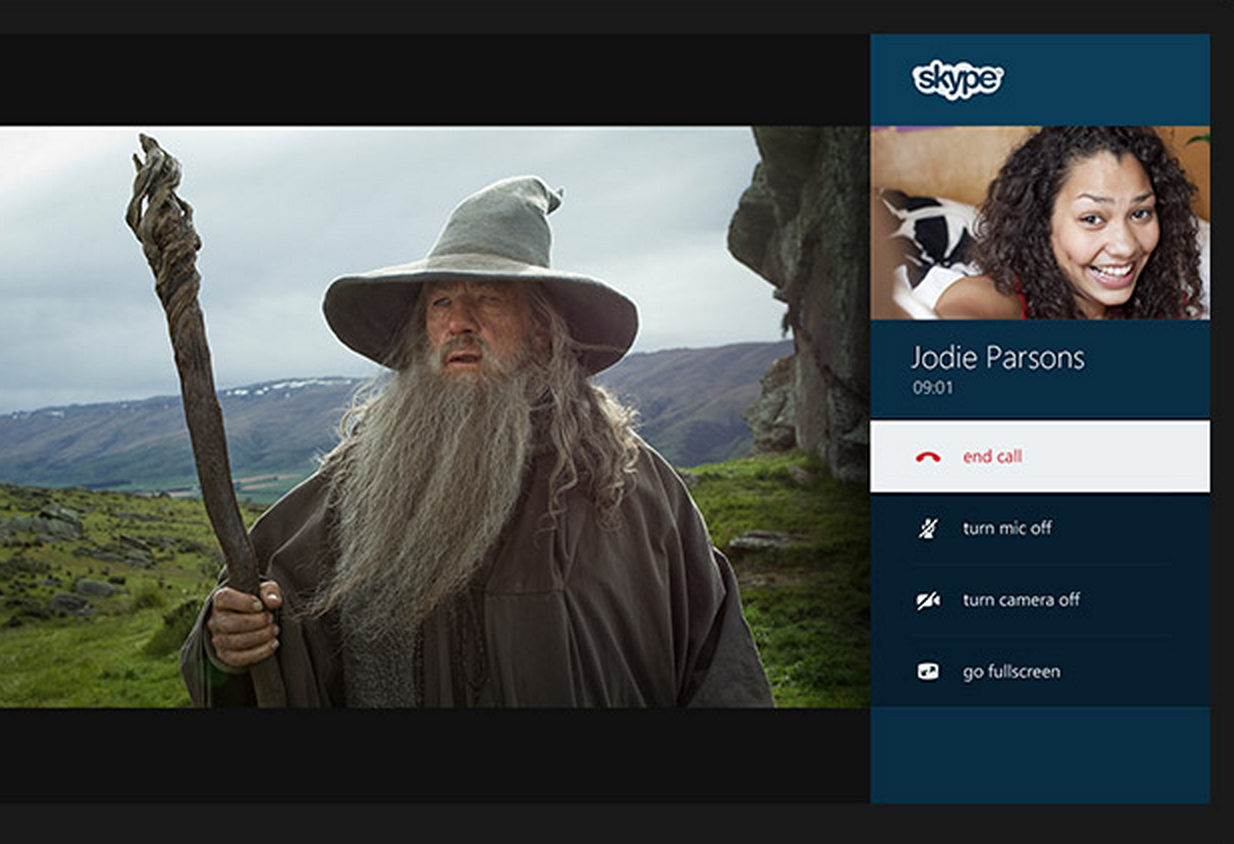Viewport: 1234px width, 844px height.
Task: Click the 09:01 call timer
Action: click(933, 387)
